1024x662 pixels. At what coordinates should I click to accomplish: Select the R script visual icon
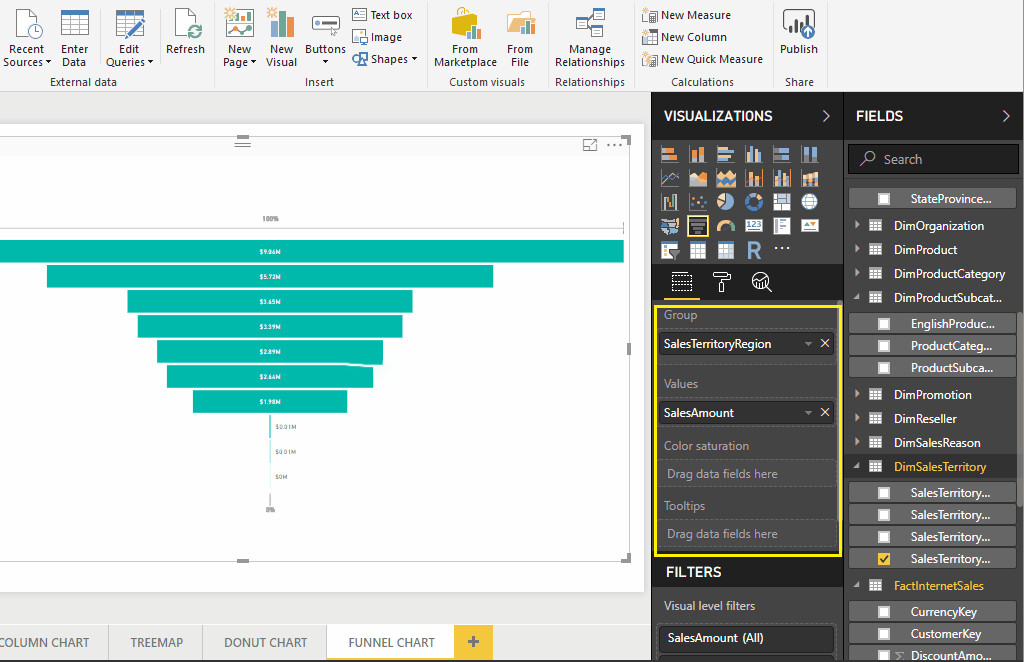tap(754, 250)
